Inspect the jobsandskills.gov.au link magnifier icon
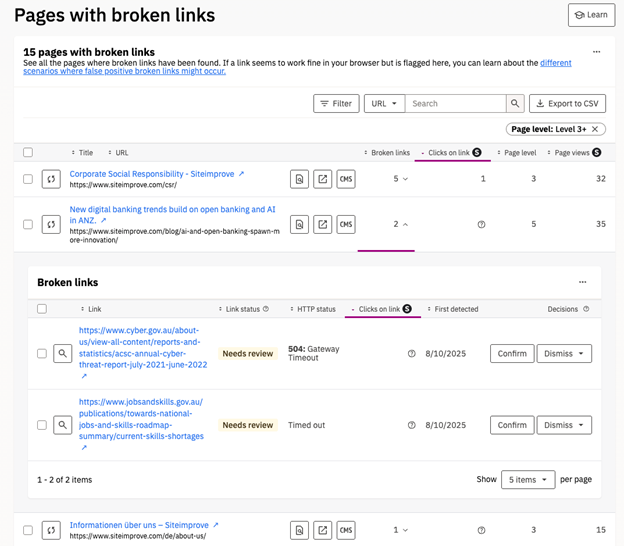 pyautogui.click(x=62, y=425)
